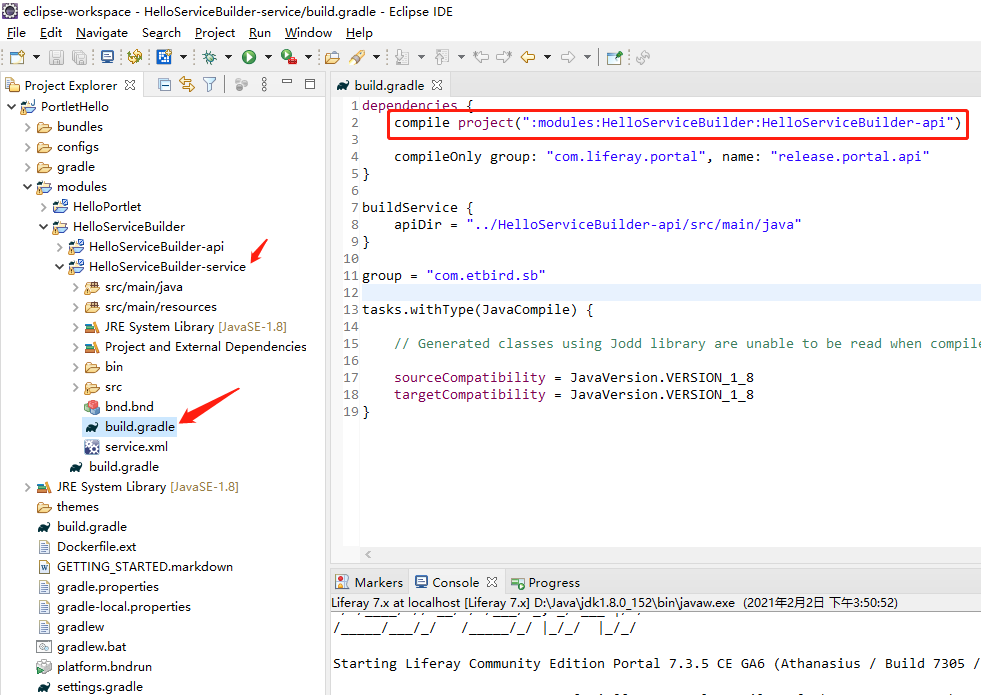Collapse the modules folder

pyautogui.click(x=28, y=186)
